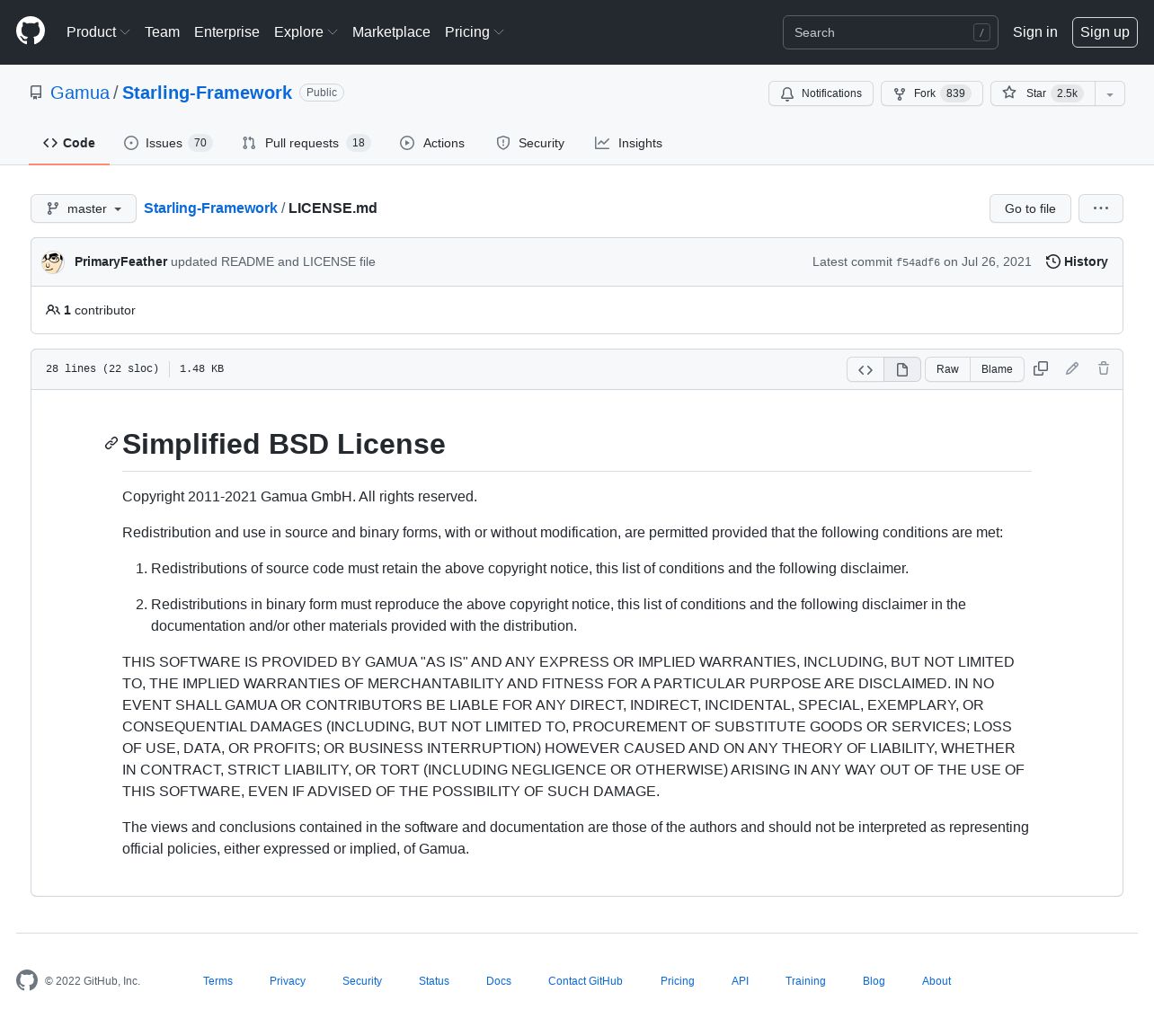Click the Notifications button
This screenshot has height=1036, width=1154.
pos(821,93)
